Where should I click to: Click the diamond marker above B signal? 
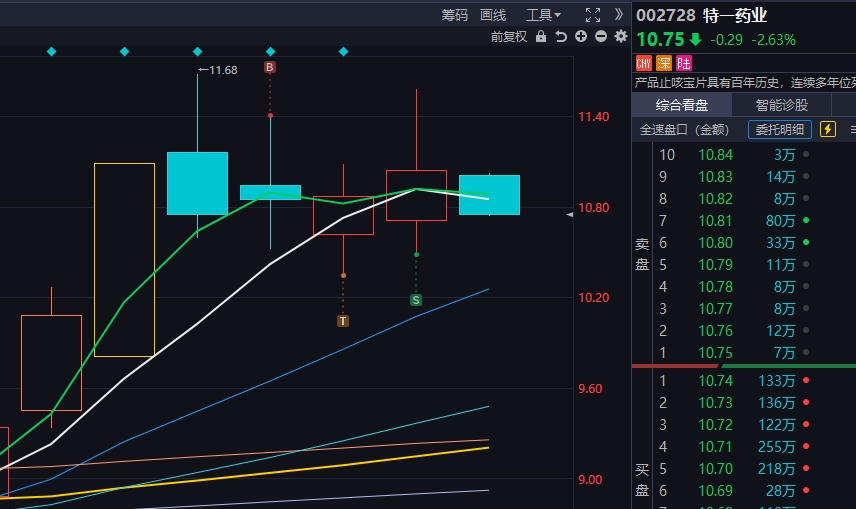click(x=270, y=51)
